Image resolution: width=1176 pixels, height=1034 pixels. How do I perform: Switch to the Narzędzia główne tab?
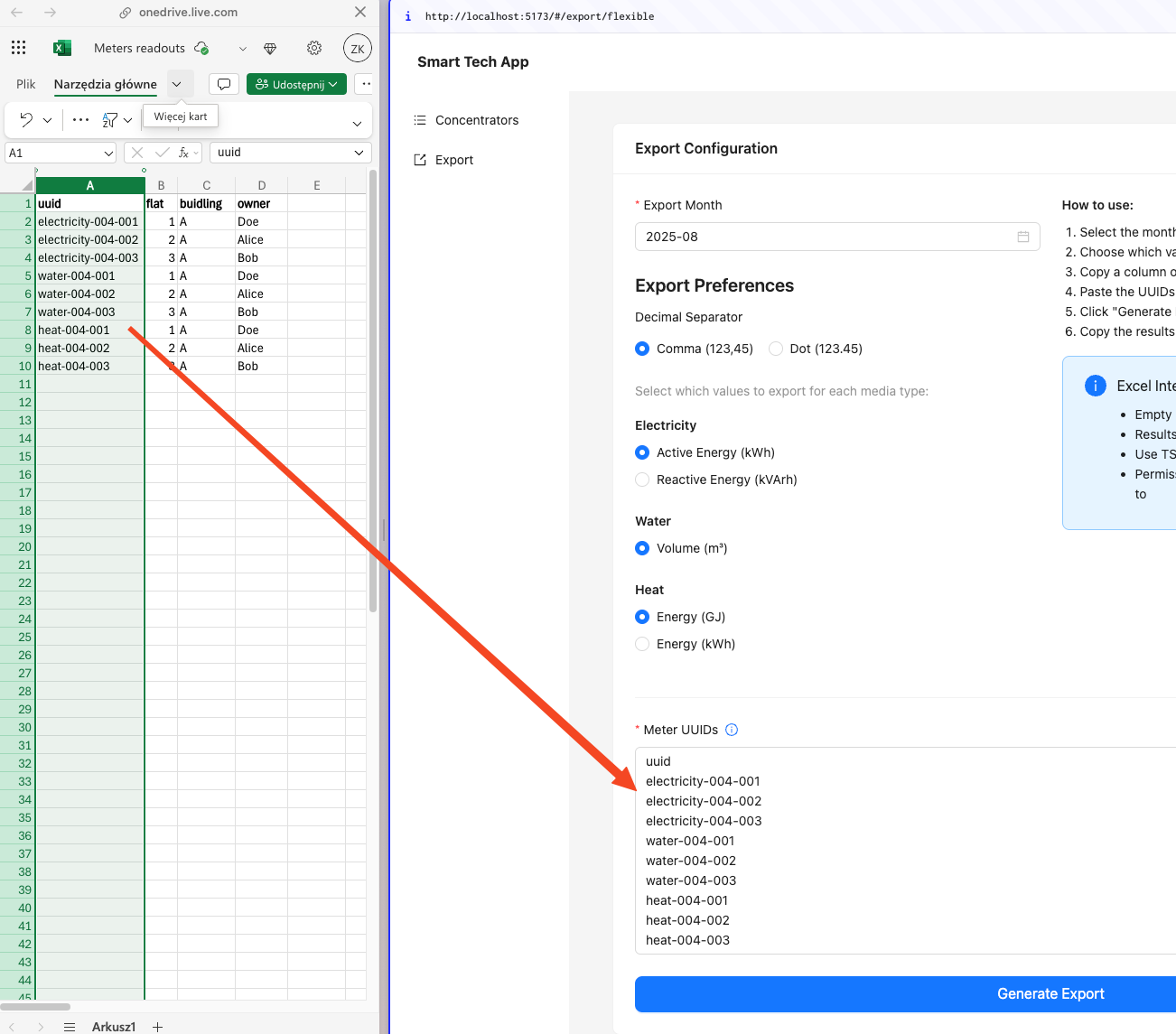(x=104, y=83)
